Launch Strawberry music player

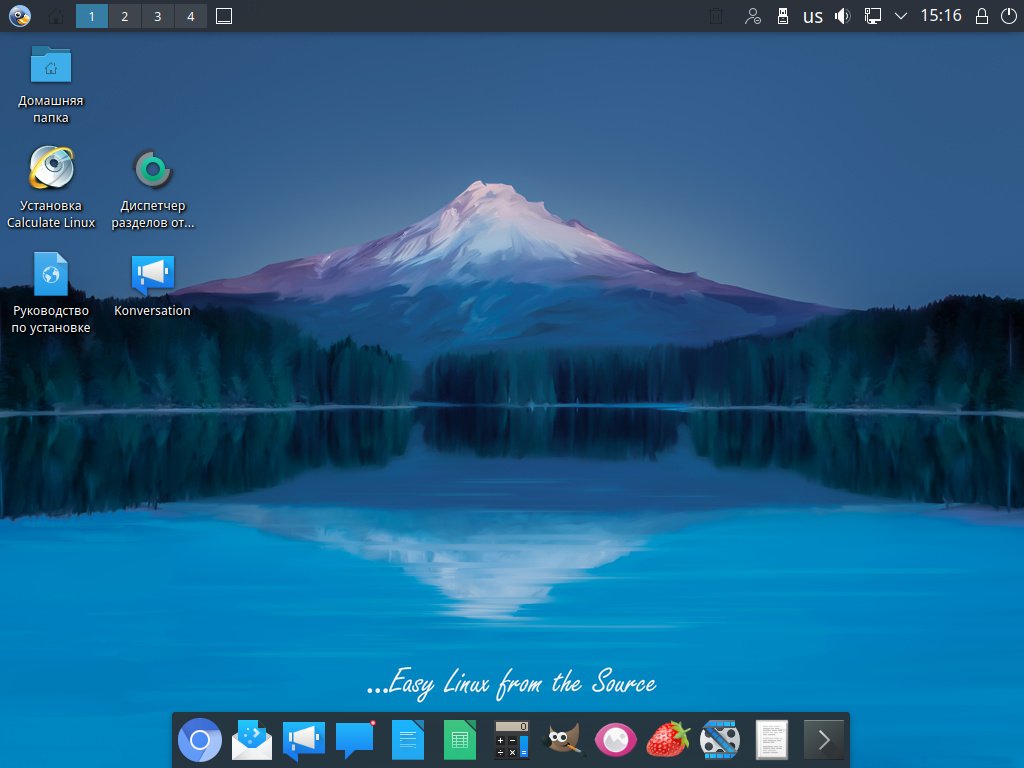pyautogui.click(x=667, y=740)
